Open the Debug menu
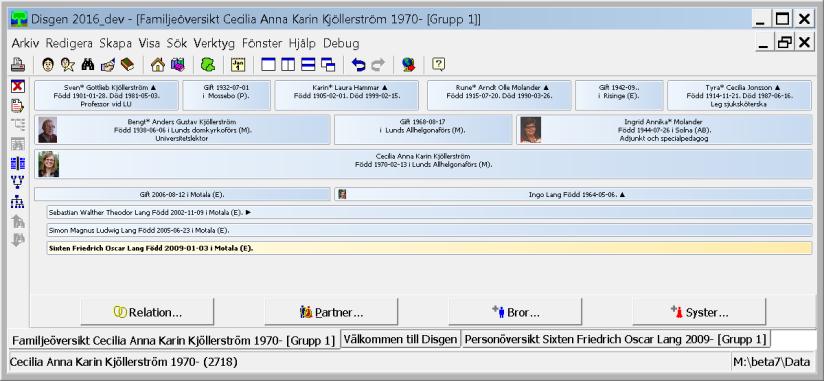This screenshot has width=824, height=381. click(341, 43)
